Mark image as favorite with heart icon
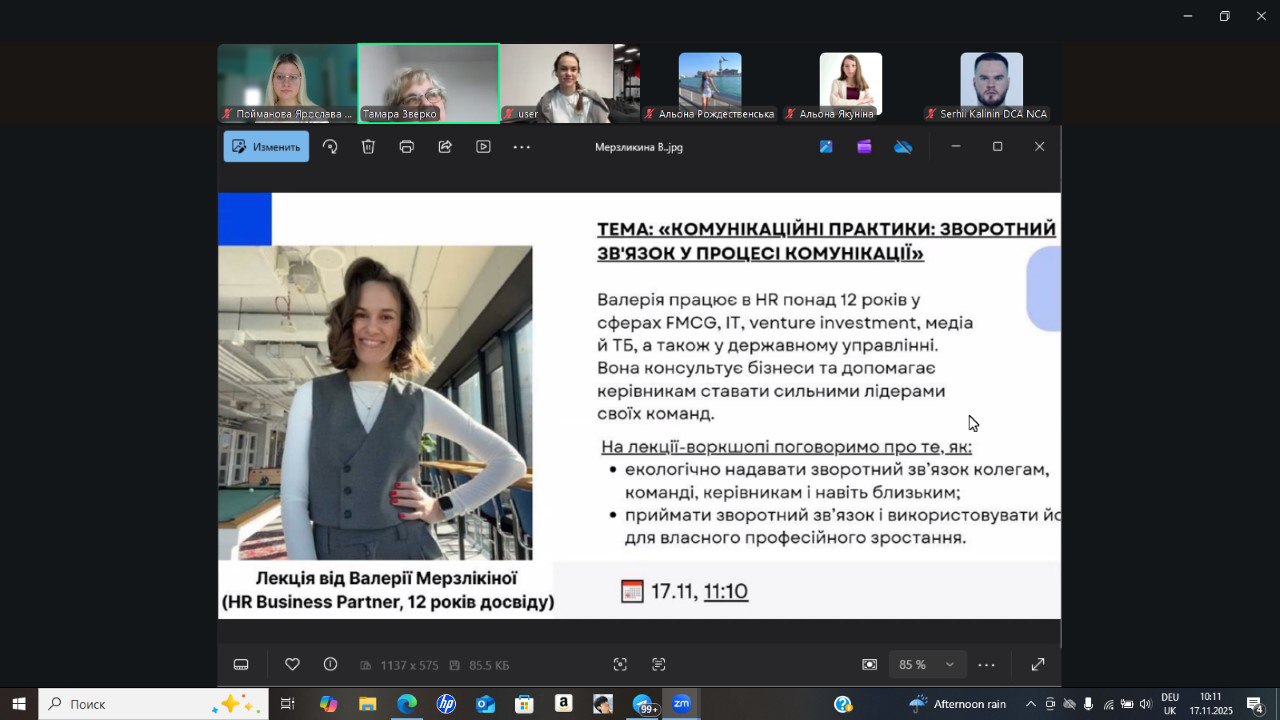 [x=292, y=665]
